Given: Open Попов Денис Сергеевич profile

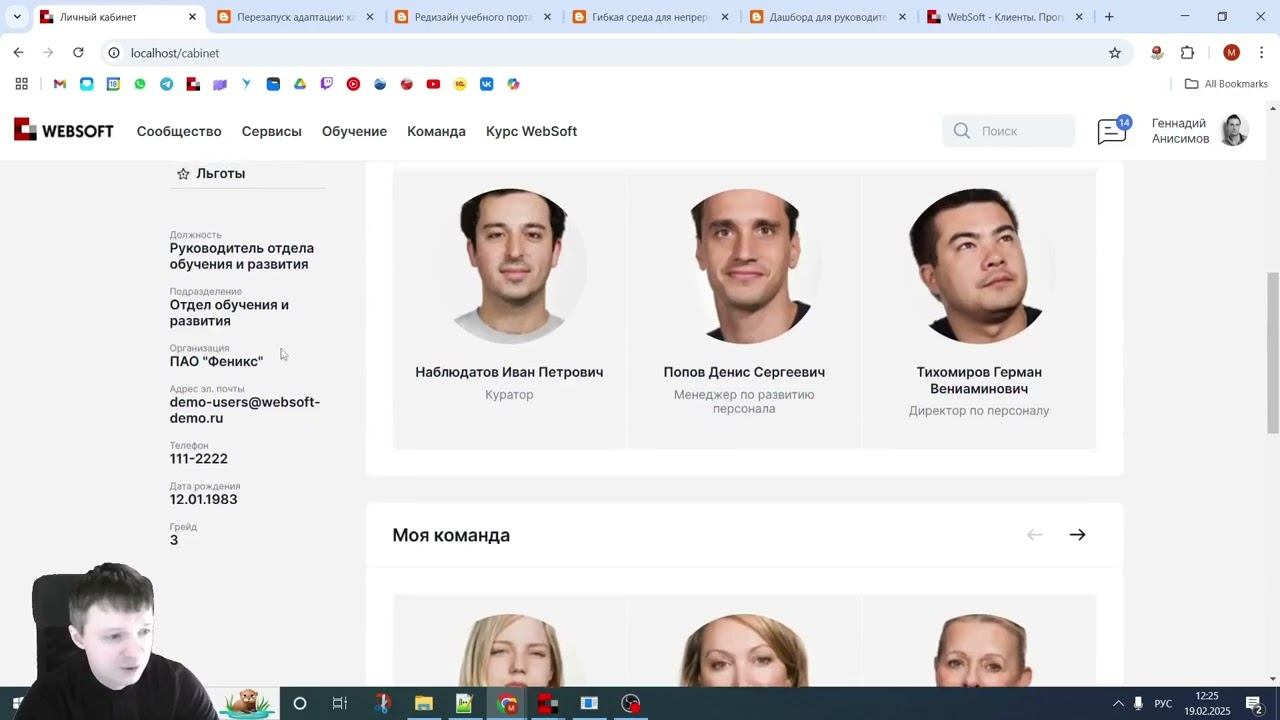Looking at the screenshot, I should (x=744, y=372).
